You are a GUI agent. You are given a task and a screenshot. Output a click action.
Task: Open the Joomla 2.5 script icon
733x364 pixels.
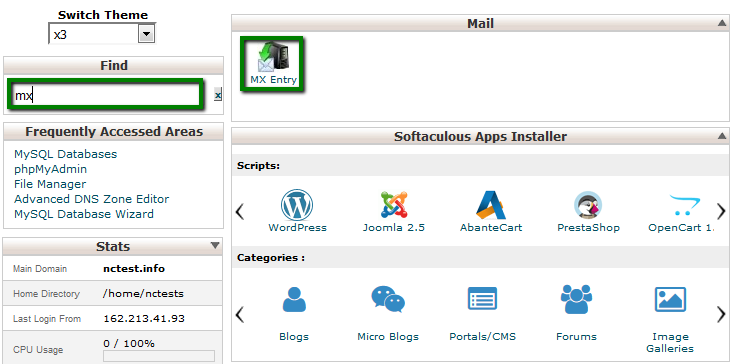pos(394,205)
